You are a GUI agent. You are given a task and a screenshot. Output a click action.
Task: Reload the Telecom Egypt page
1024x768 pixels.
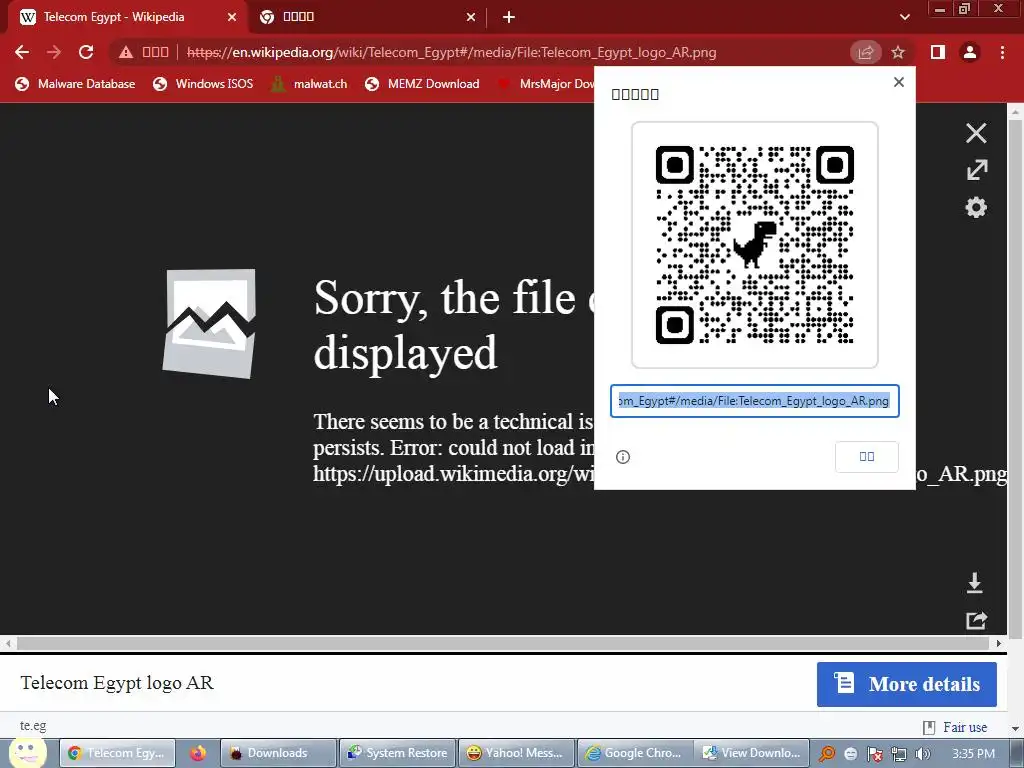tap(86, 52)
